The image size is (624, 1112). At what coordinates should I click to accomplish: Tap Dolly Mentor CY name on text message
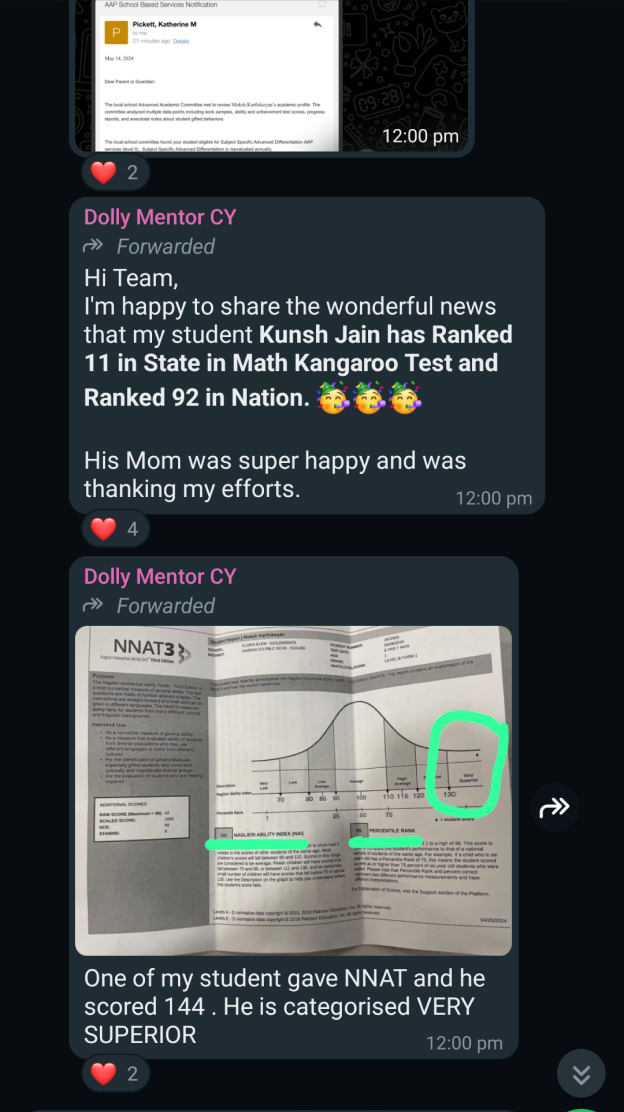(160, 217)
